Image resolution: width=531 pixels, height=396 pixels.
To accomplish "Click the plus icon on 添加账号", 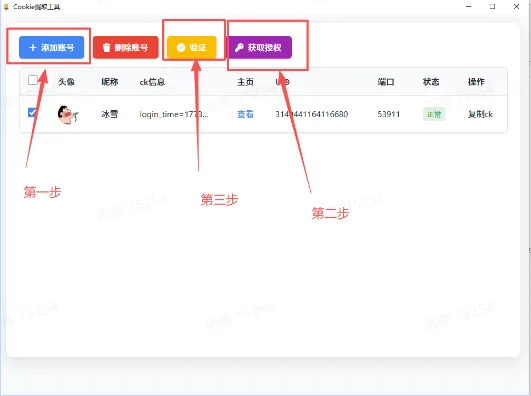I will click(x=33, y=48).
